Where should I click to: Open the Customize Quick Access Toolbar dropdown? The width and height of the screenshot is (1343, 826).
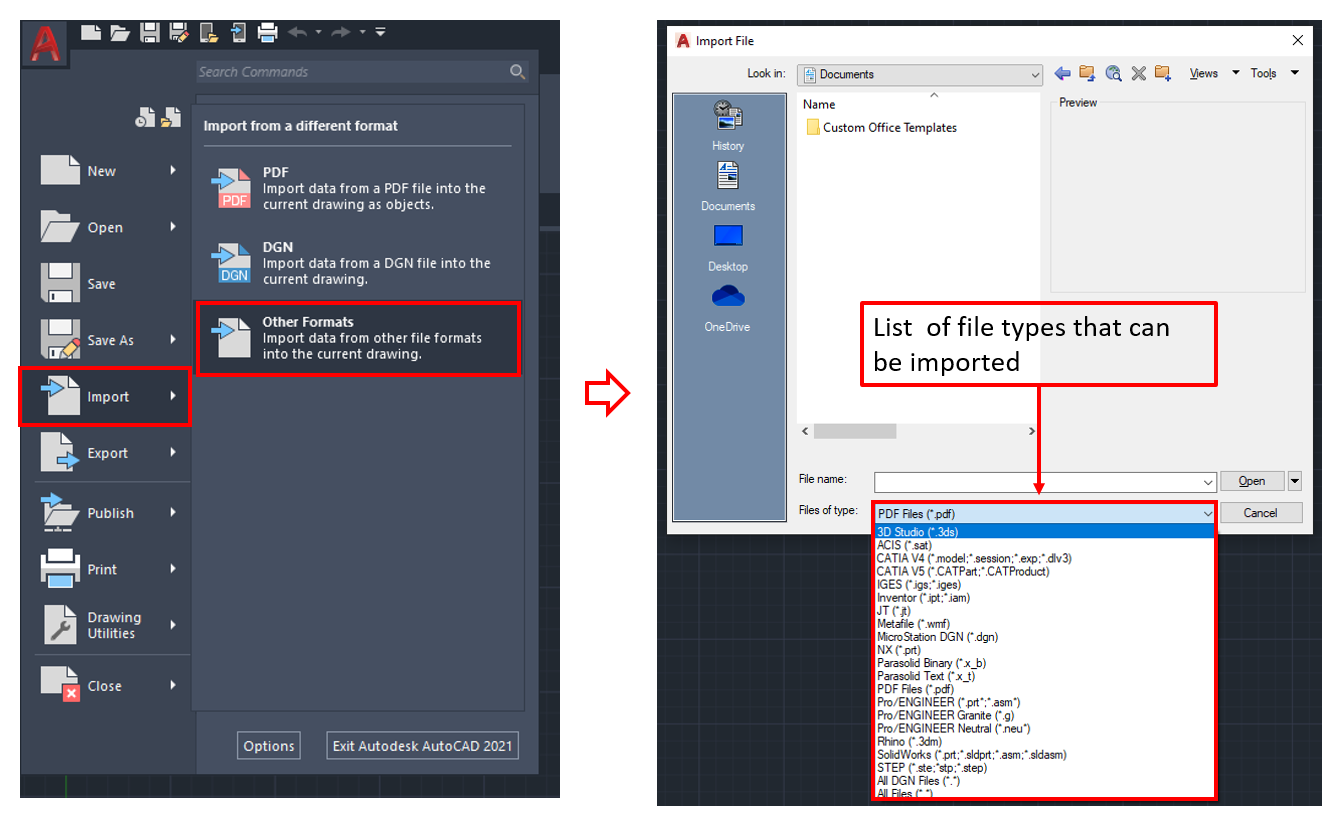[x=380, y=32]
